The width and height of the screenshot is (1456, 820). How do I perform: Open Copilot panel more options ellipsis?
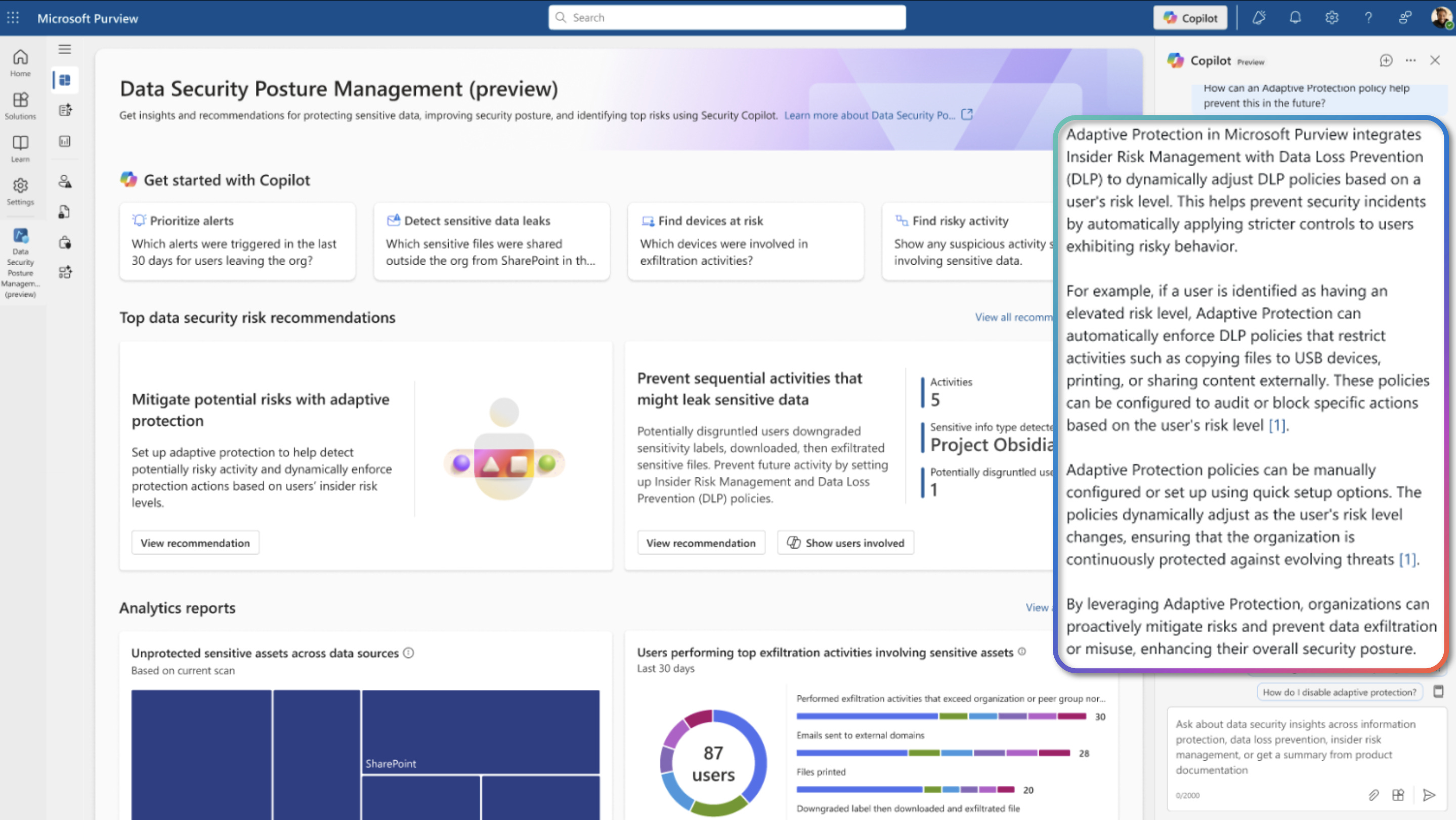[1411, 60]
